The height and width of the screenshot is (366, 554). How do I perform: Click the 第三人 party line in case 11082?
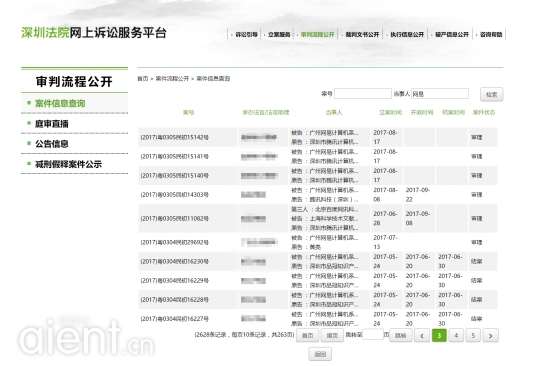coord(325,209)
